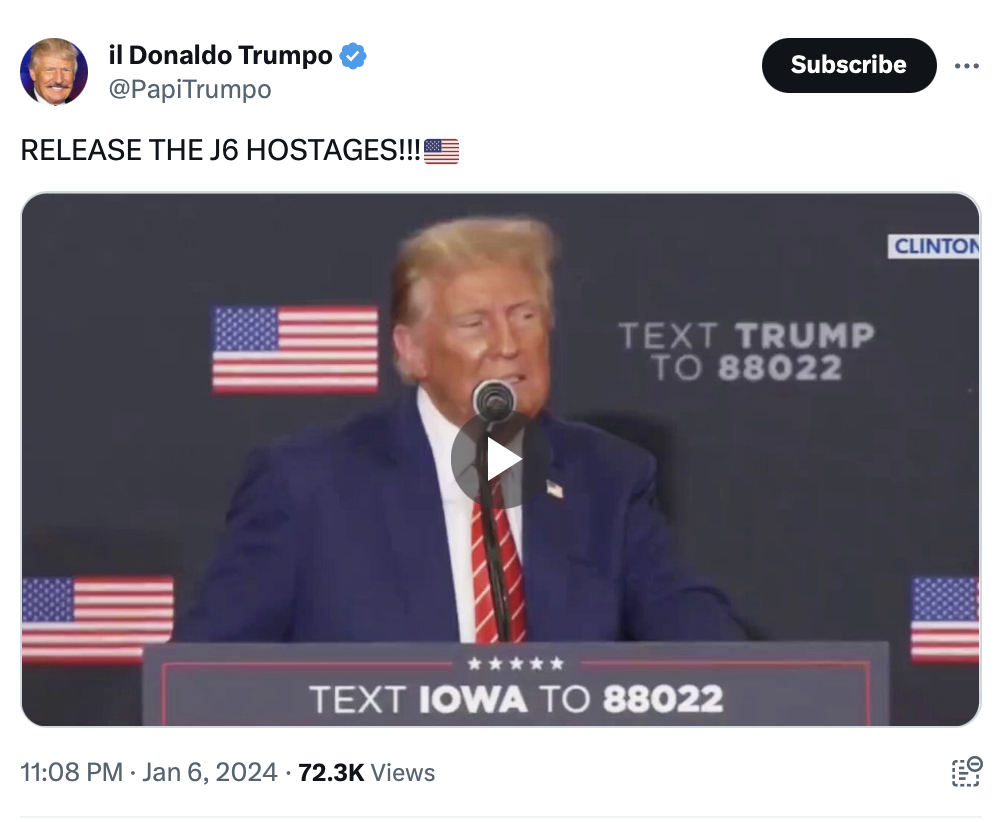Click the blue verified checkmark badge

[353, 56]
